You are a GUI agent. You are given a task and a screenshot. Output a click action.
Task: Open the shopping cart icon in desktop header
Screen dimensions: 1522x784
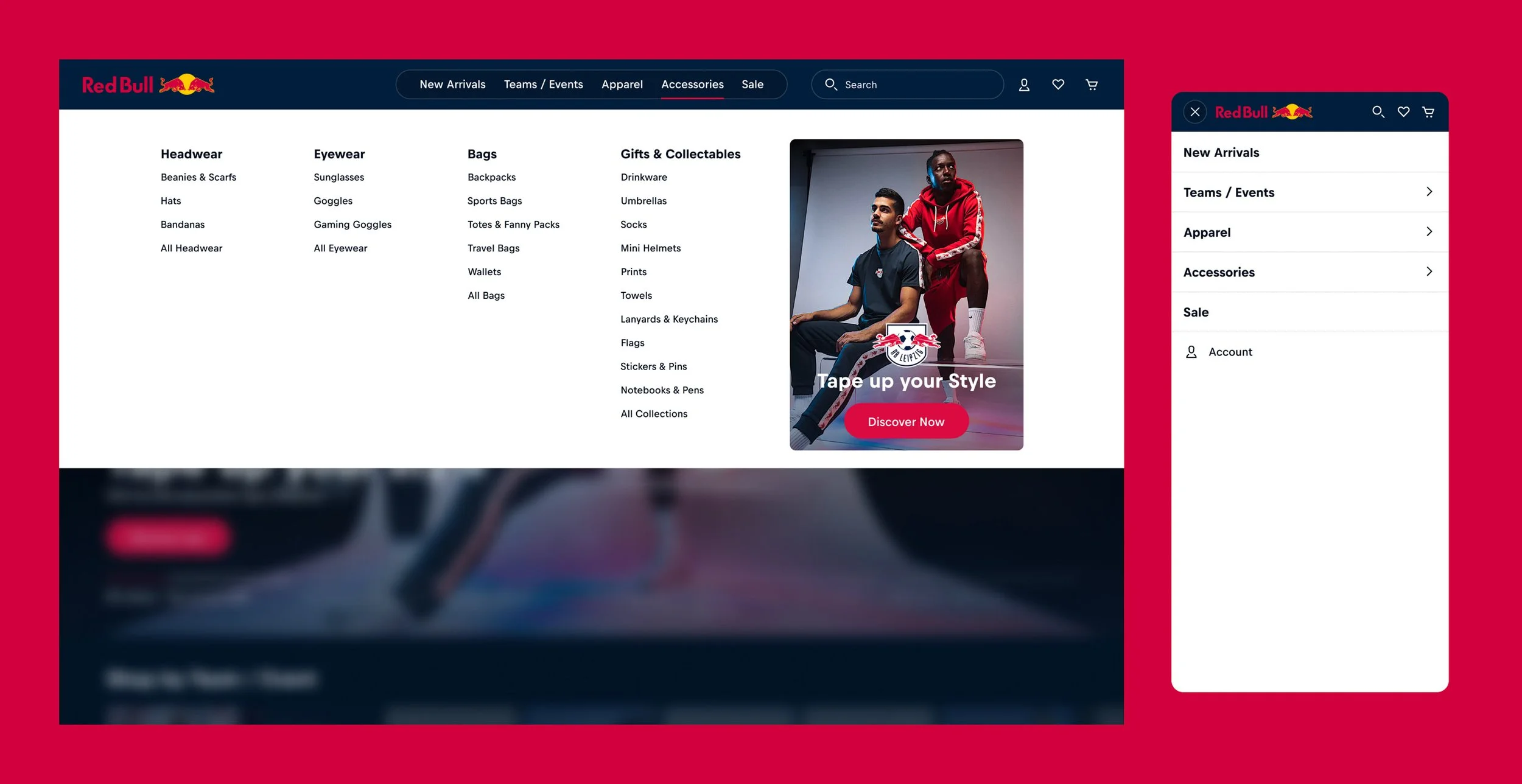[1092, 85]
